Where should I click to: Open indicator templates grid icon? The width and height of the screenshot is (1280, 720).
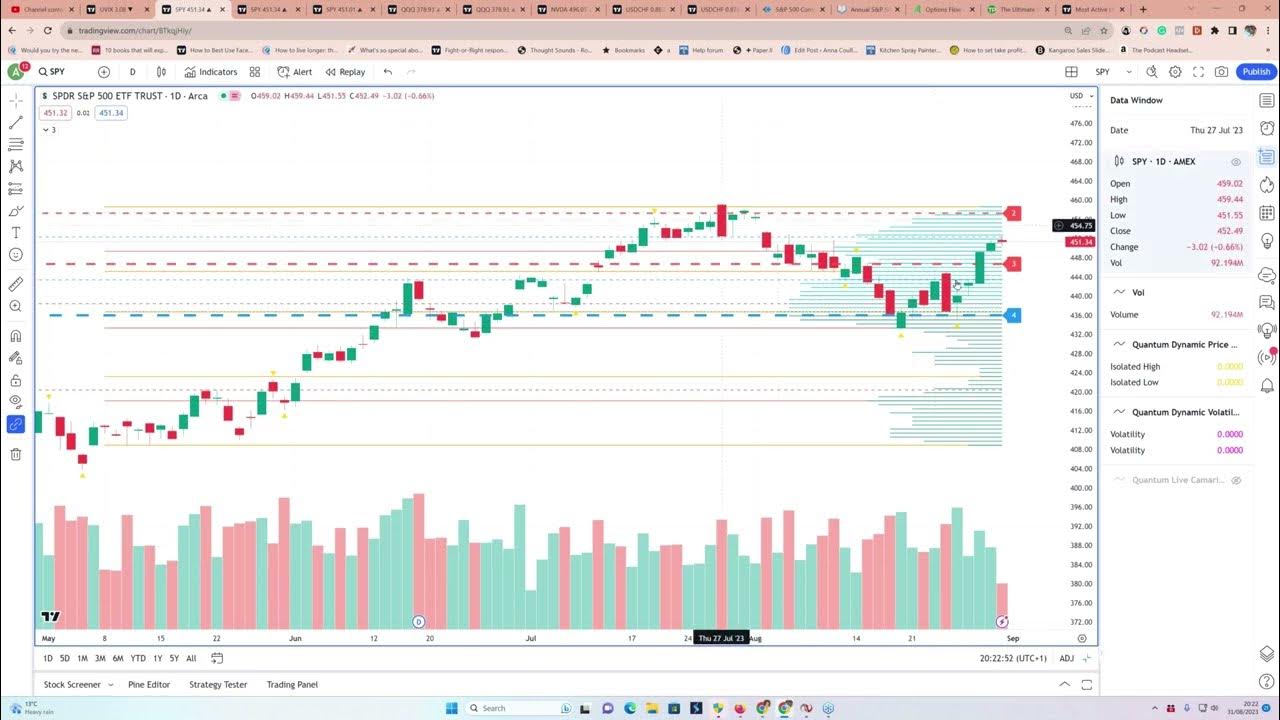click(x=255, y=72)
